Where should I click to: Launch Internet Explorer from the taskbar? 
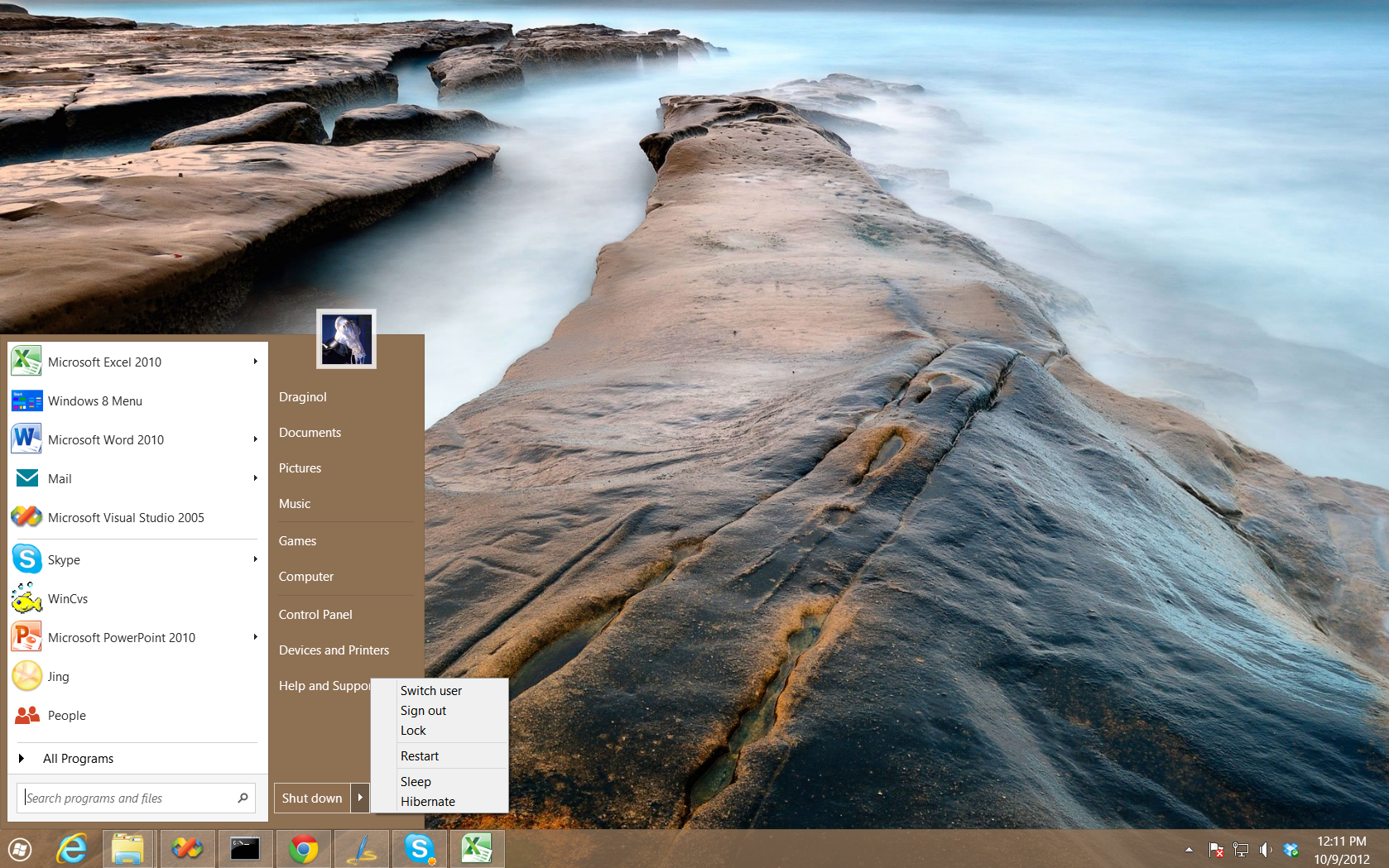[x=72, y=849]
